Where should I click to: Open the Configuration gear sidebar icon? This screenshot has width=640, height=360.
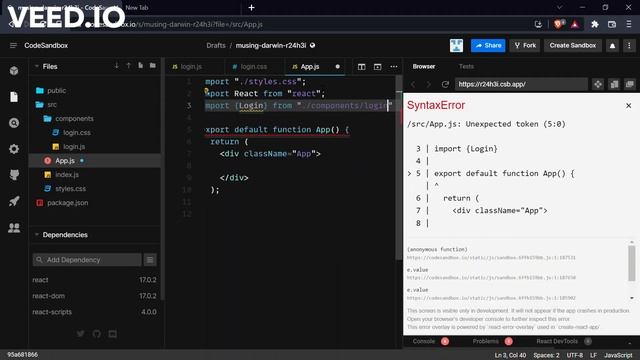14,149
